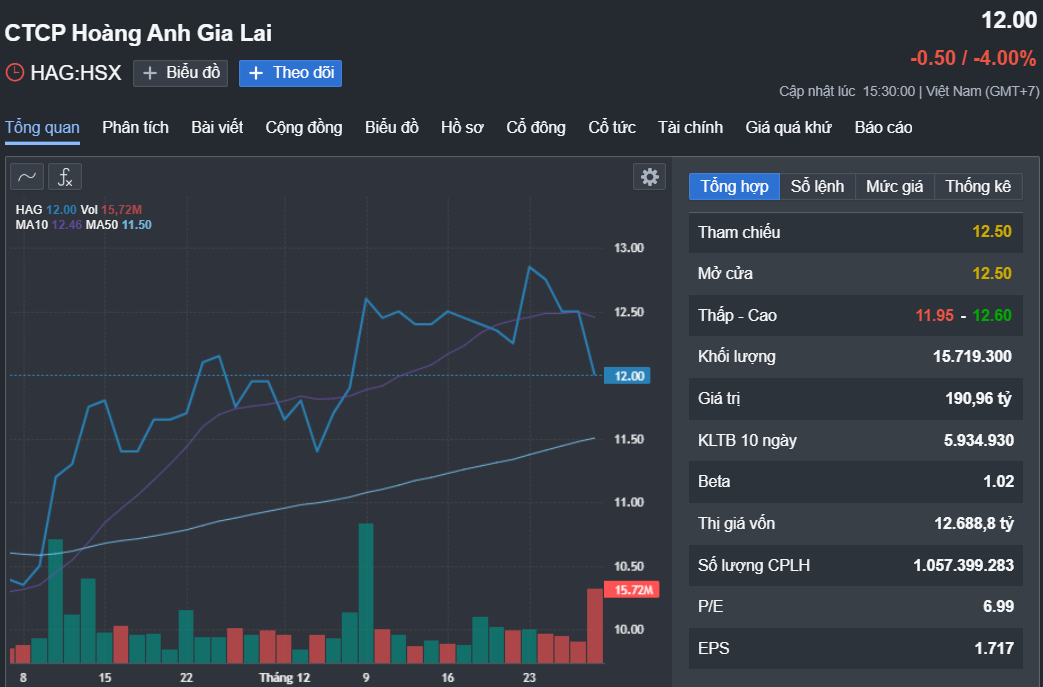Click the large 12.00 current price
Image resolution: width=1043 pixels, height=687 pixels.
1009,21
